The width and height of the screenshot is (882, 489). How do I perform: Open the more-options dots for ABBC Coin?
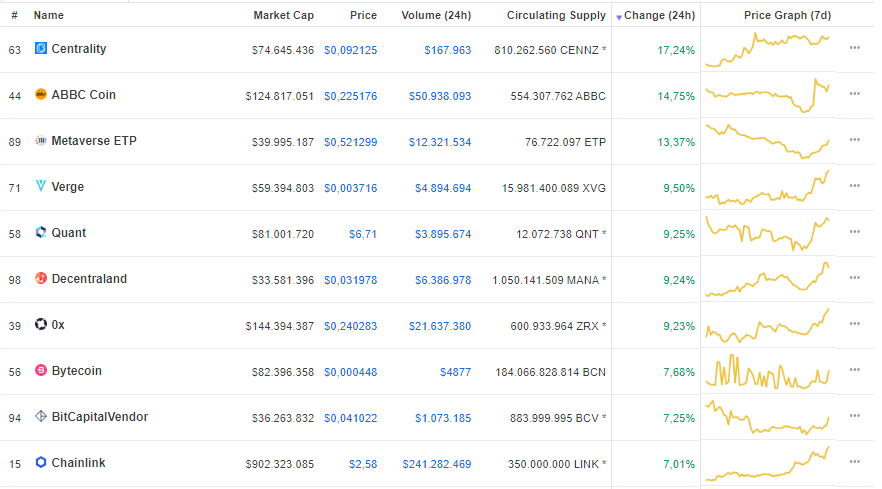click(x=854, y=94)
